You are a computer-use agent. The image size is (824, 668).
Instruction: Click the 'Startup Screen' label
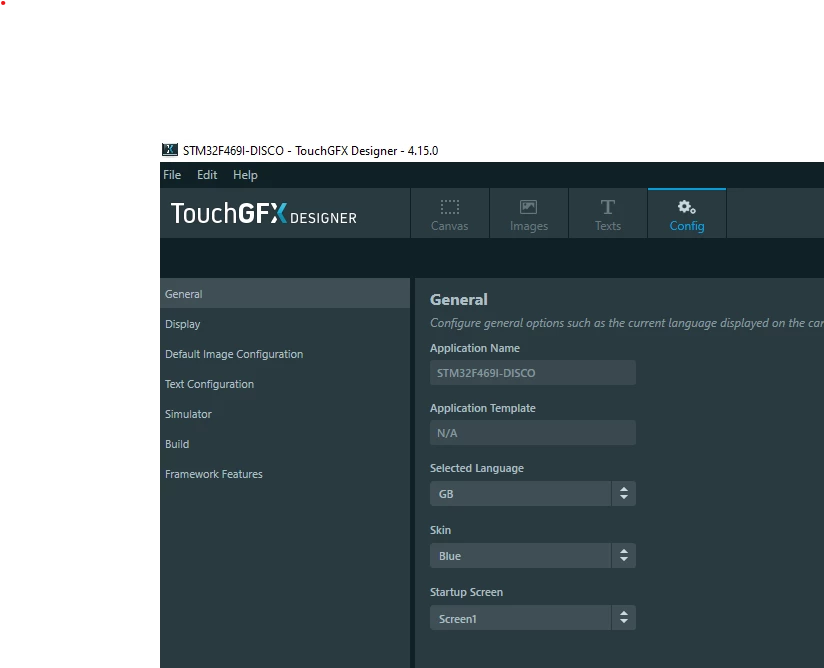[x=466, y=592]
